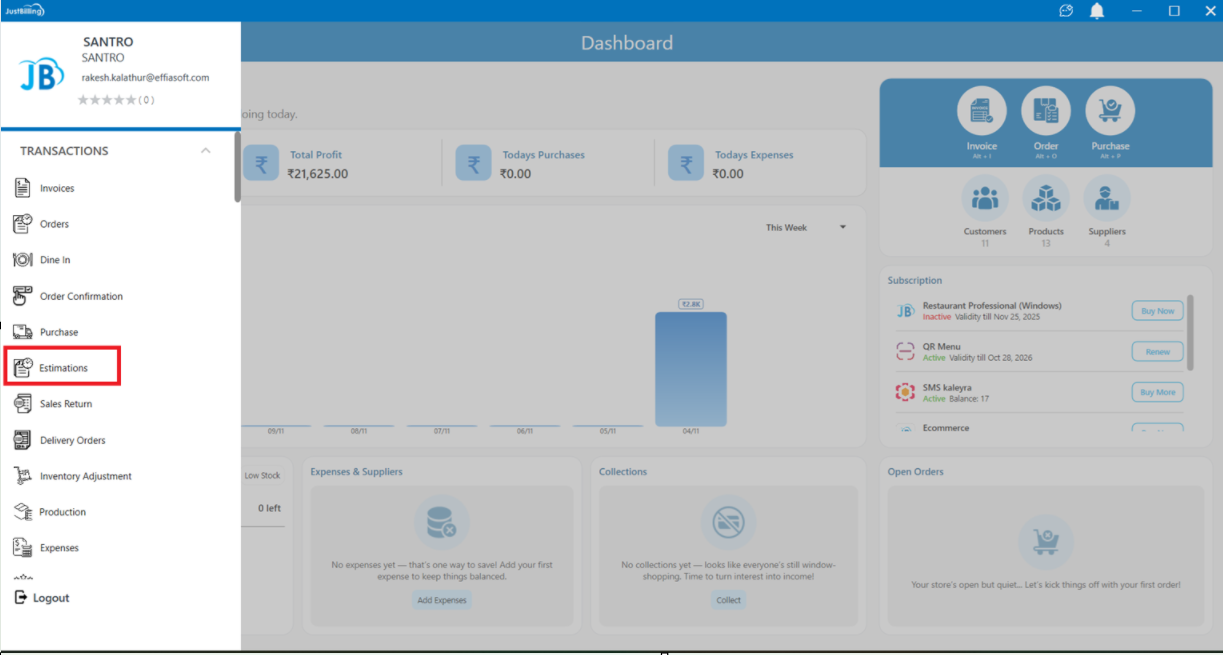Open the Products boxes icon
This screenshot has height=655, width=1223.
pyautogui.click(x=1046, y=199)
